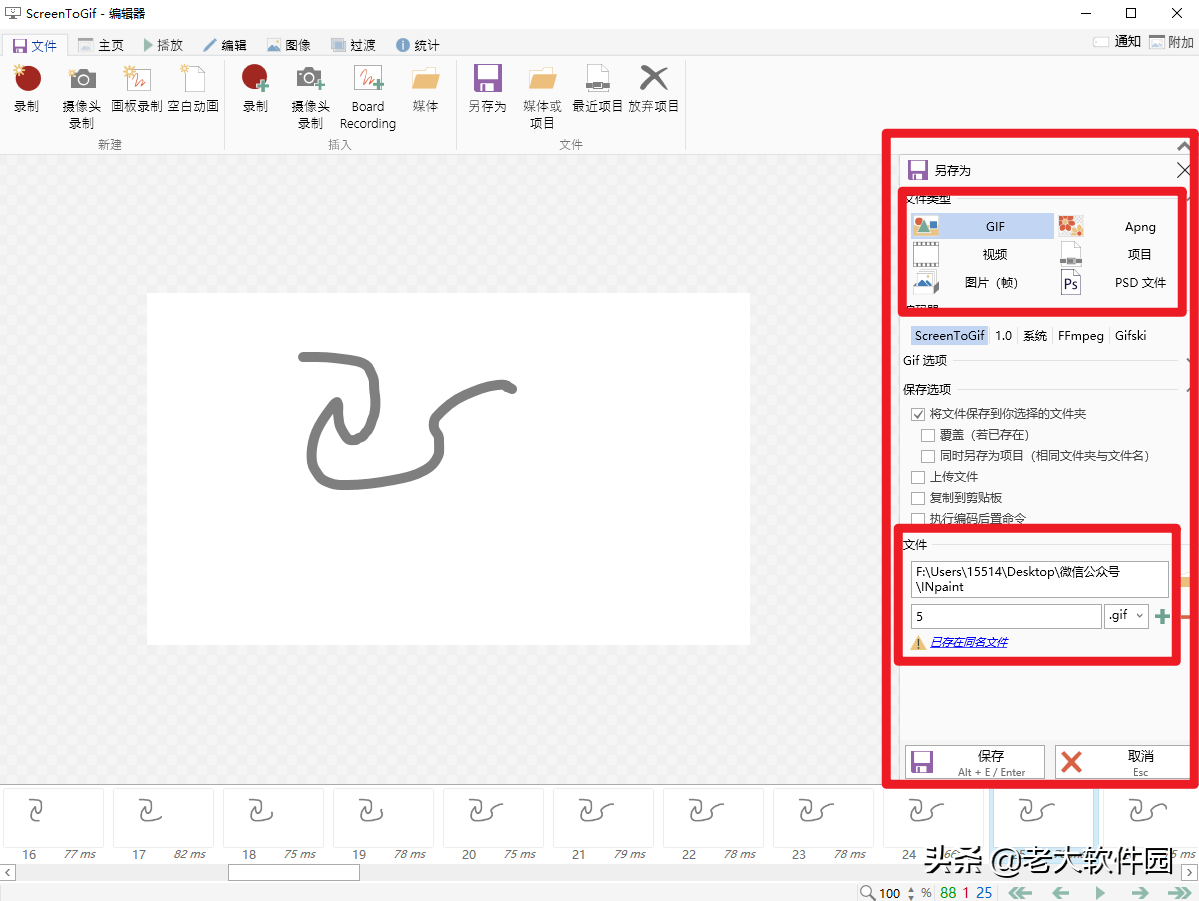The width and height of the screenshot is (1199, 901).
Task: Play the animation preview
Action: click(x=1100, y=893)
